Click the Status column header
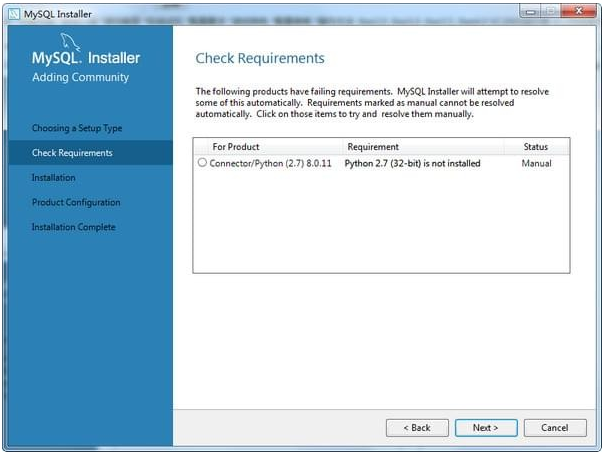This screenshot has width=604, height=454. 536,147
